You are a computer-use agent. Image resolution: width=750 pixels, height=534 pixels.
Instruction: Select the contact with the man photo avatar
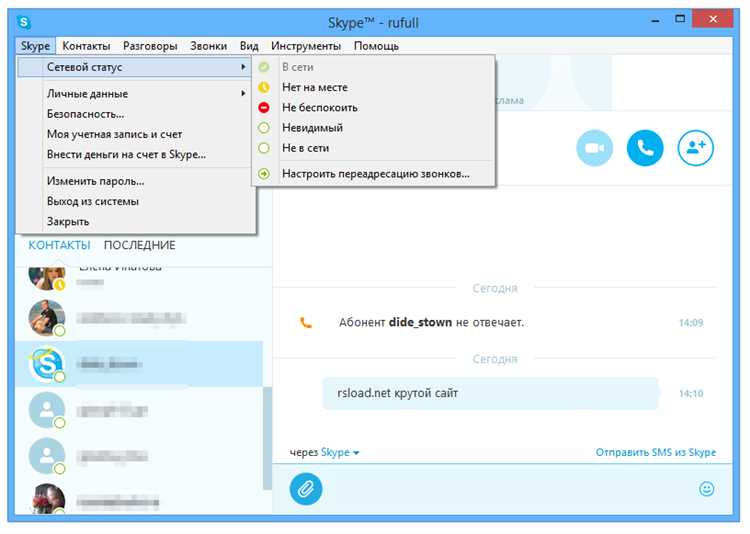139,318
